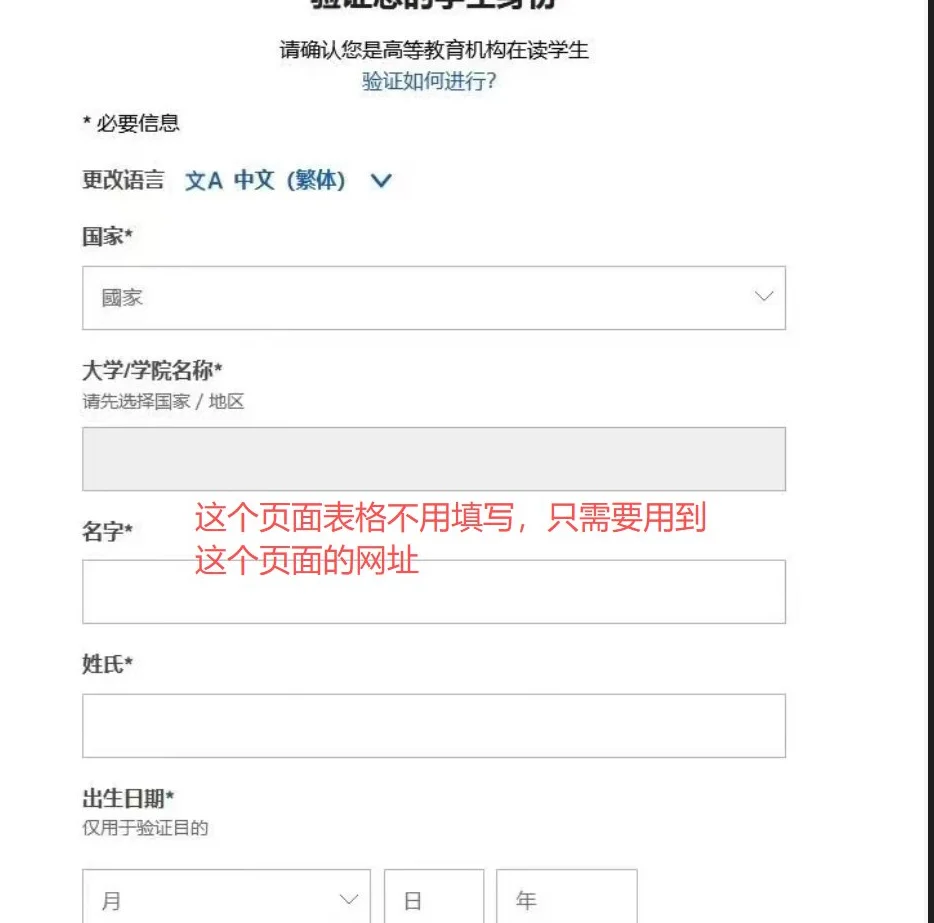This screenshot has width=934, height=923.
Task: Click the month dropdown chevron arrow
Action: coord(349,899)
